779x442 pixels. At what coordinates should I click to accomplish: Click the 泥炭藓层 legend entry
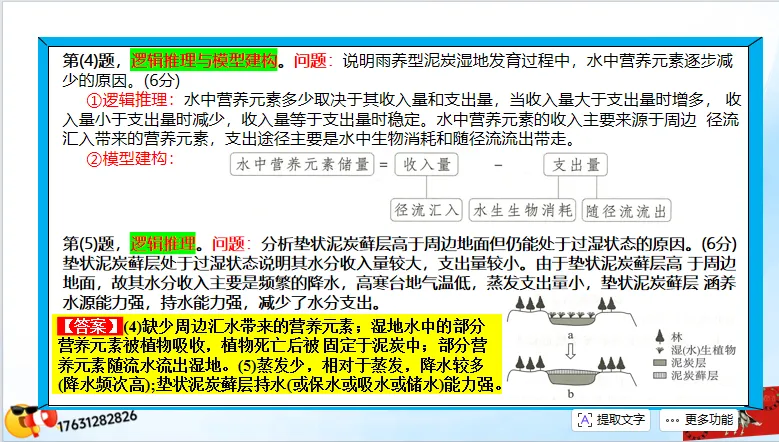[x=686, y=375]
